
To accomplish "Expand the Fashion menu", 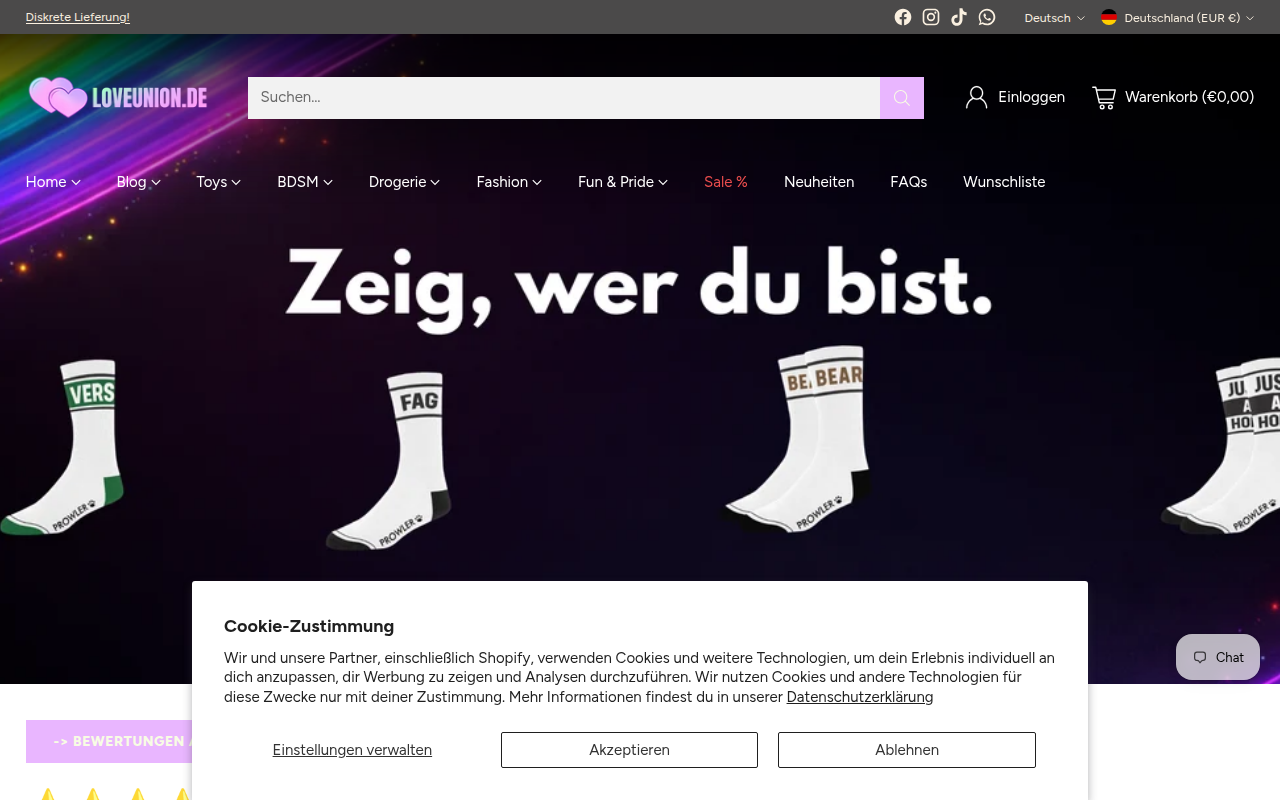I will [509, 182].
